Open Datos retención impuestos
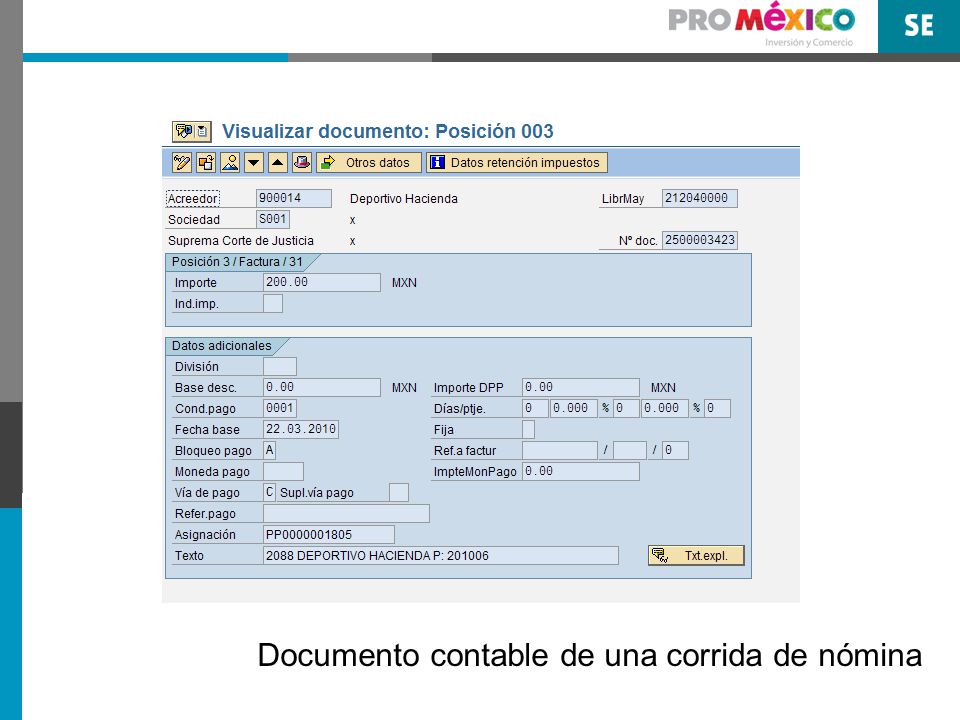Screen dimensions: 960x720 [x=517, y=162]
